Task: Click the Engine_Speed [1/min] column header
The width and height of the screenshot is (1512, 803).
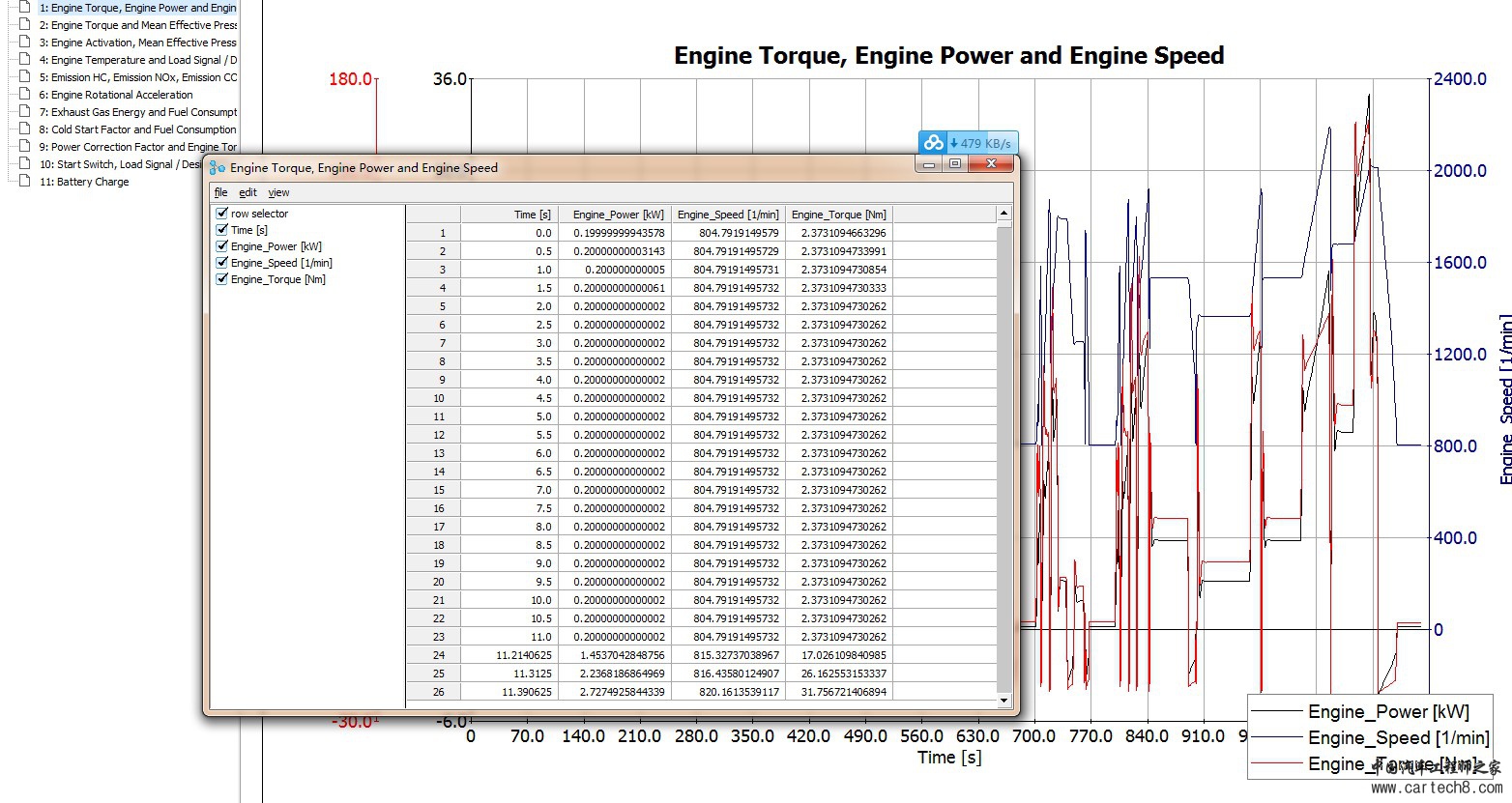Action: 727,215
